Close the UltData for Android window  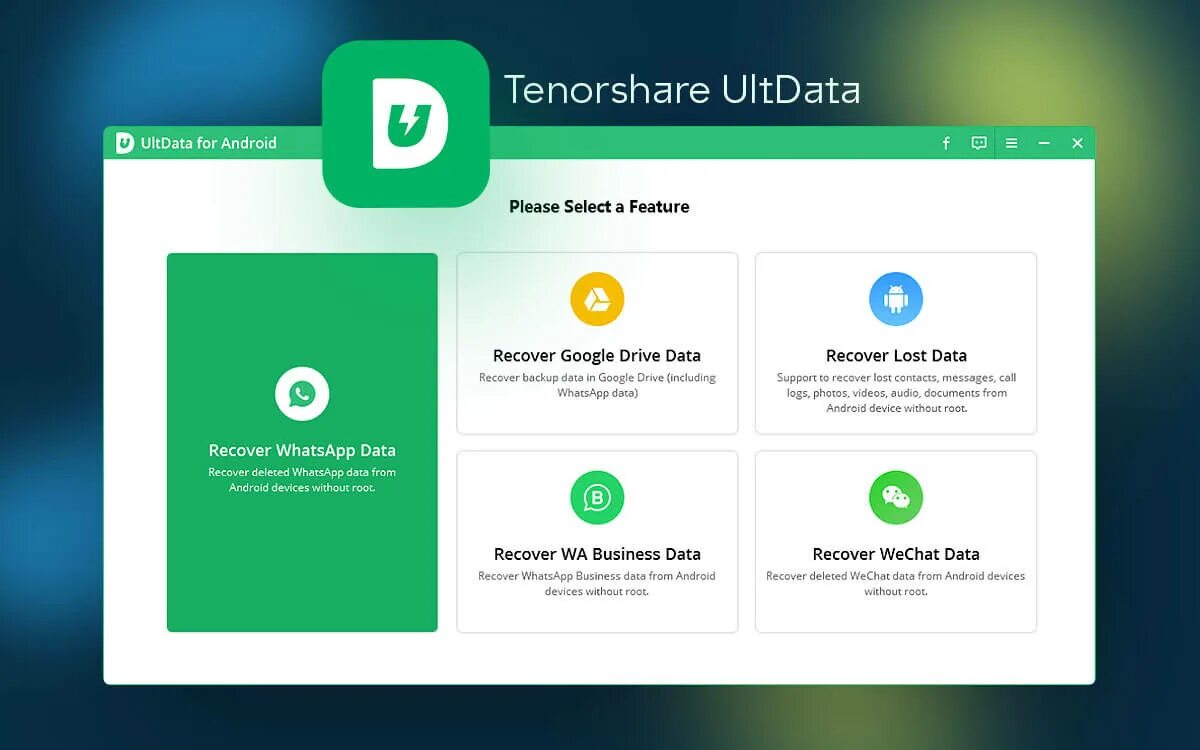pyautogui.click(x=1077, y=143)
